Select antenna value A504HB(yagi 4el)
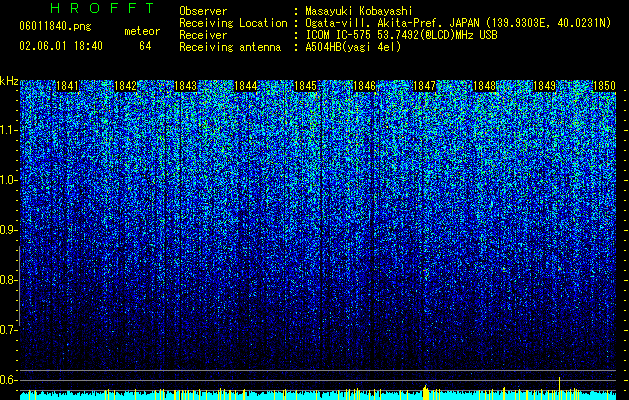 coord(353,47)
